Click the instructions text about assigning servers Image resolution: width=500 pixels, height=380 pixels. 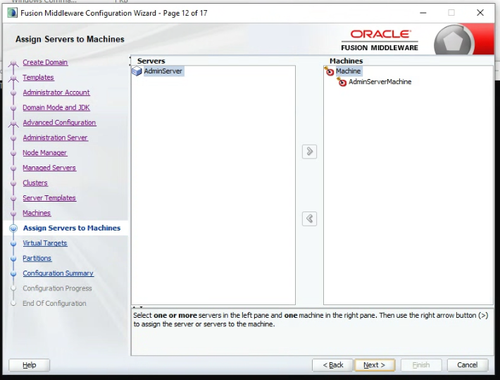311,320
